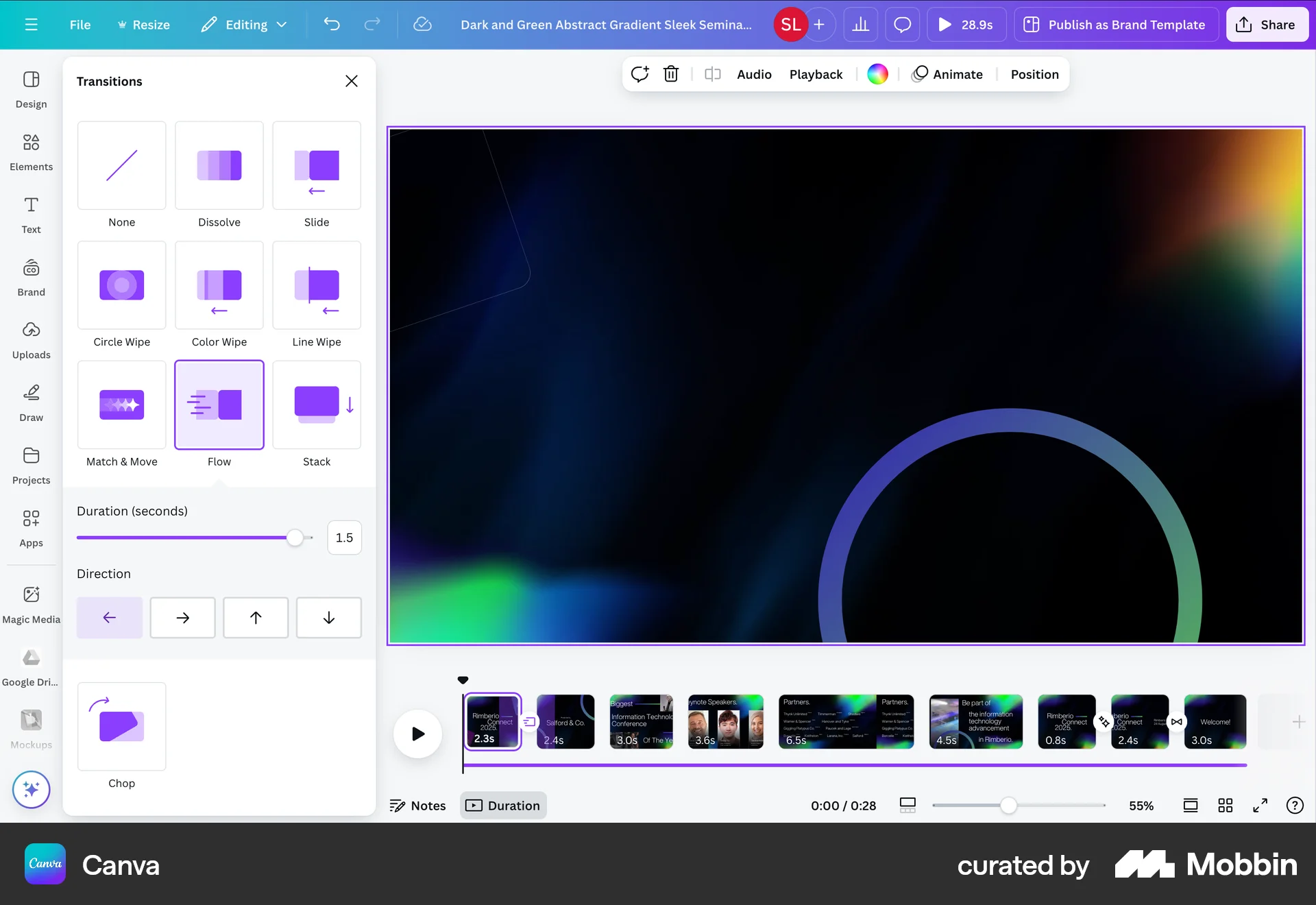The image size is (1316, 905).
Task: Toggle the Notes panel
Action: (x=417, y=806)
